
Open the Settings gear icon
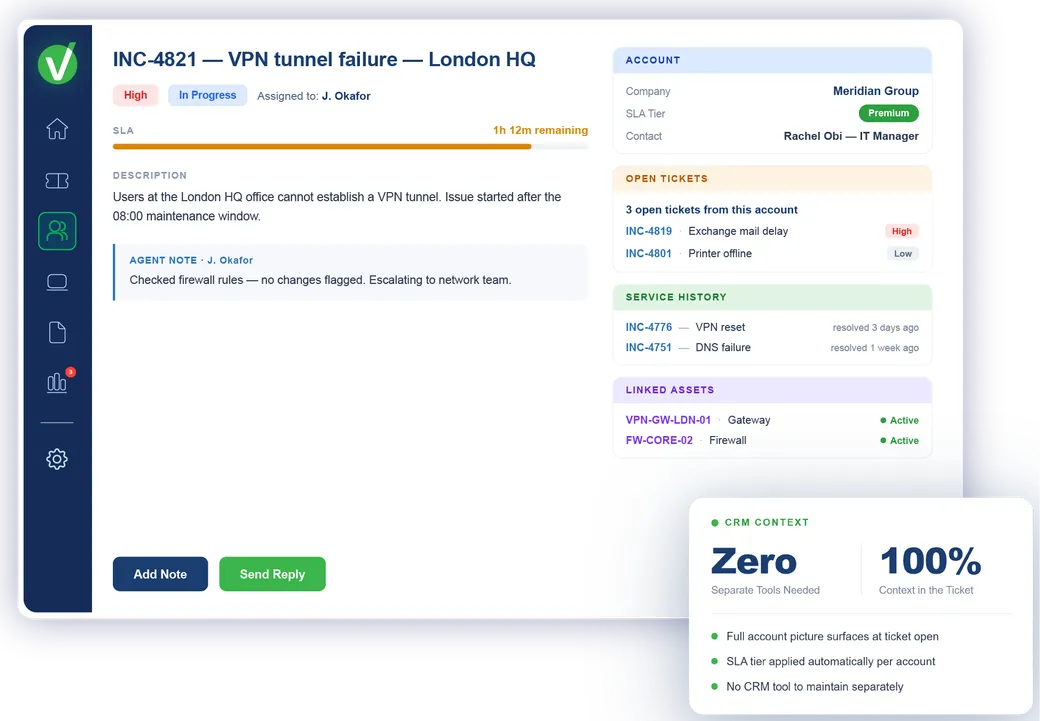tap(57, 459)
